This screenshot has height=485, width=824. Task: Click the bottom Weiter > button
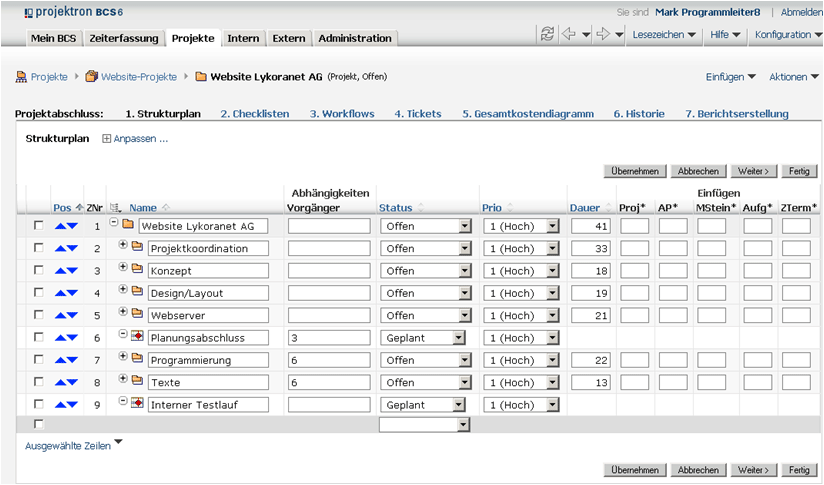coord(753,470)
